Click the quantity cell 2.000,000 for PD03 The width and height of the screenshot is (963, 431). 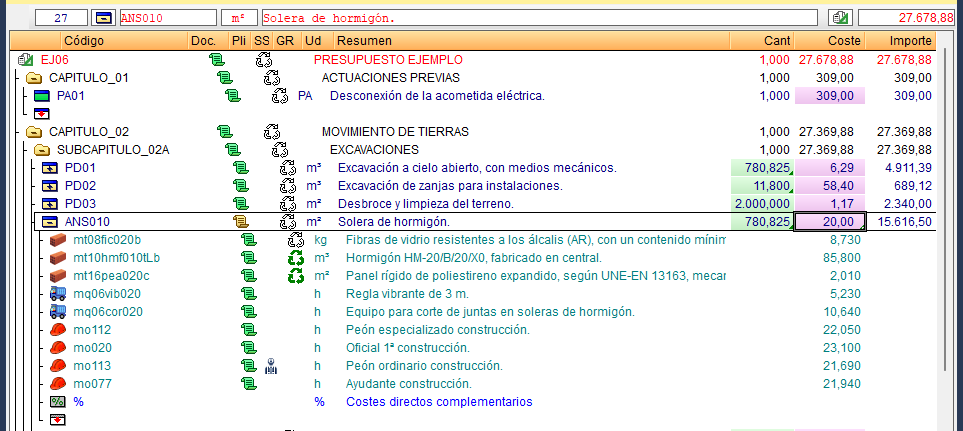[x=762, y=204]
